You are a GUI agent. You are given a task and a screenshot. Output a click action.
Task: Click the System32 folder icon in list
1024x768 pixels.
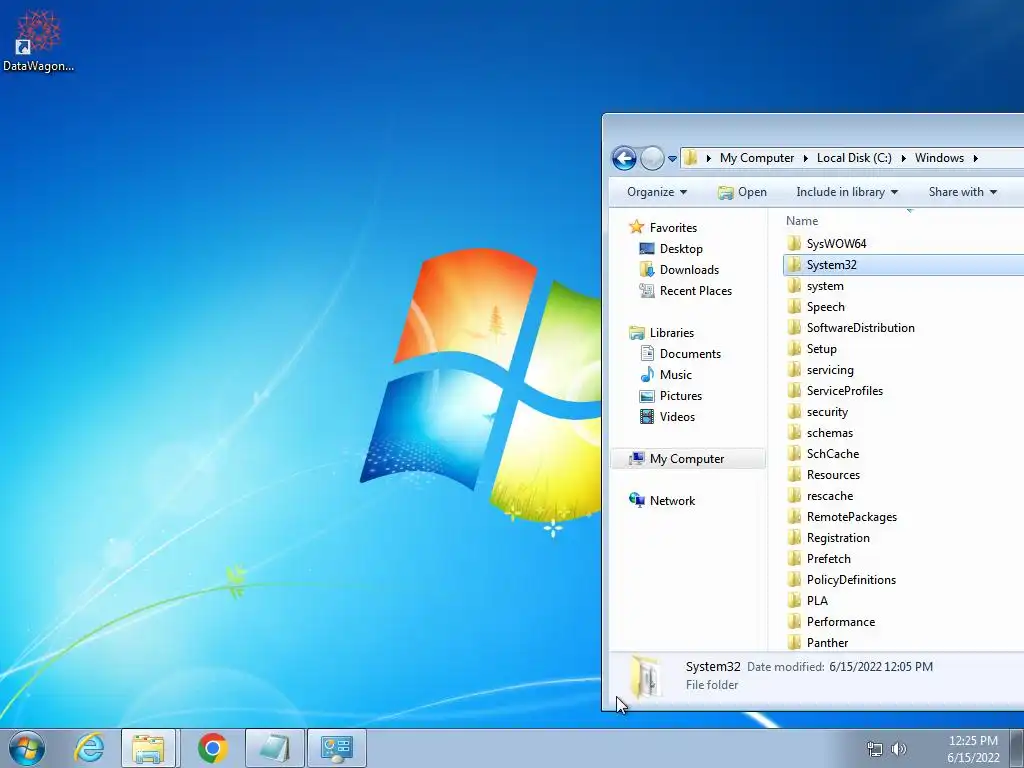click(x=794, y=264)
